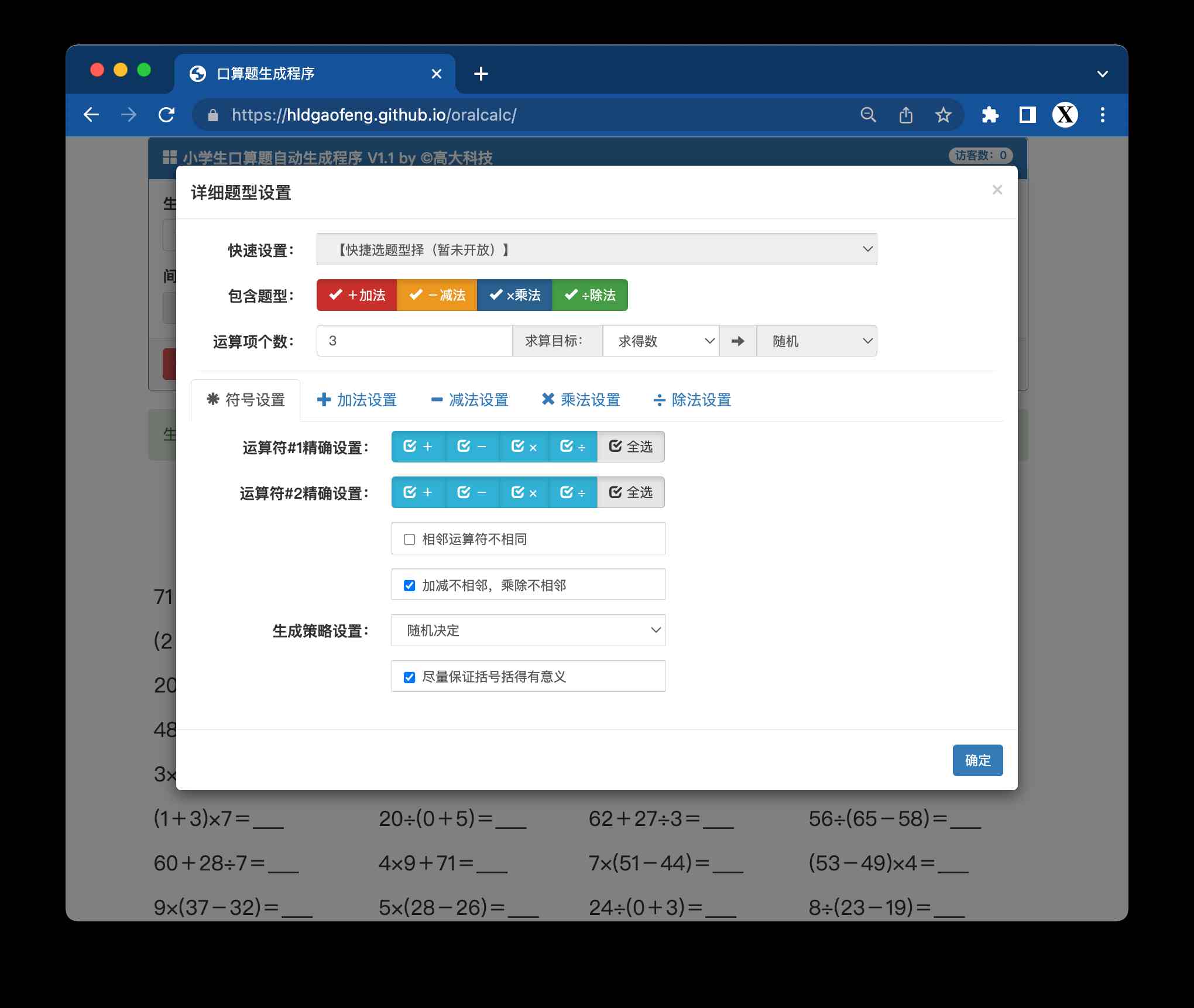Switch to the 加法设置 tab
The width and height of the screenshot is (1194, 1008).
click(357, 400)
